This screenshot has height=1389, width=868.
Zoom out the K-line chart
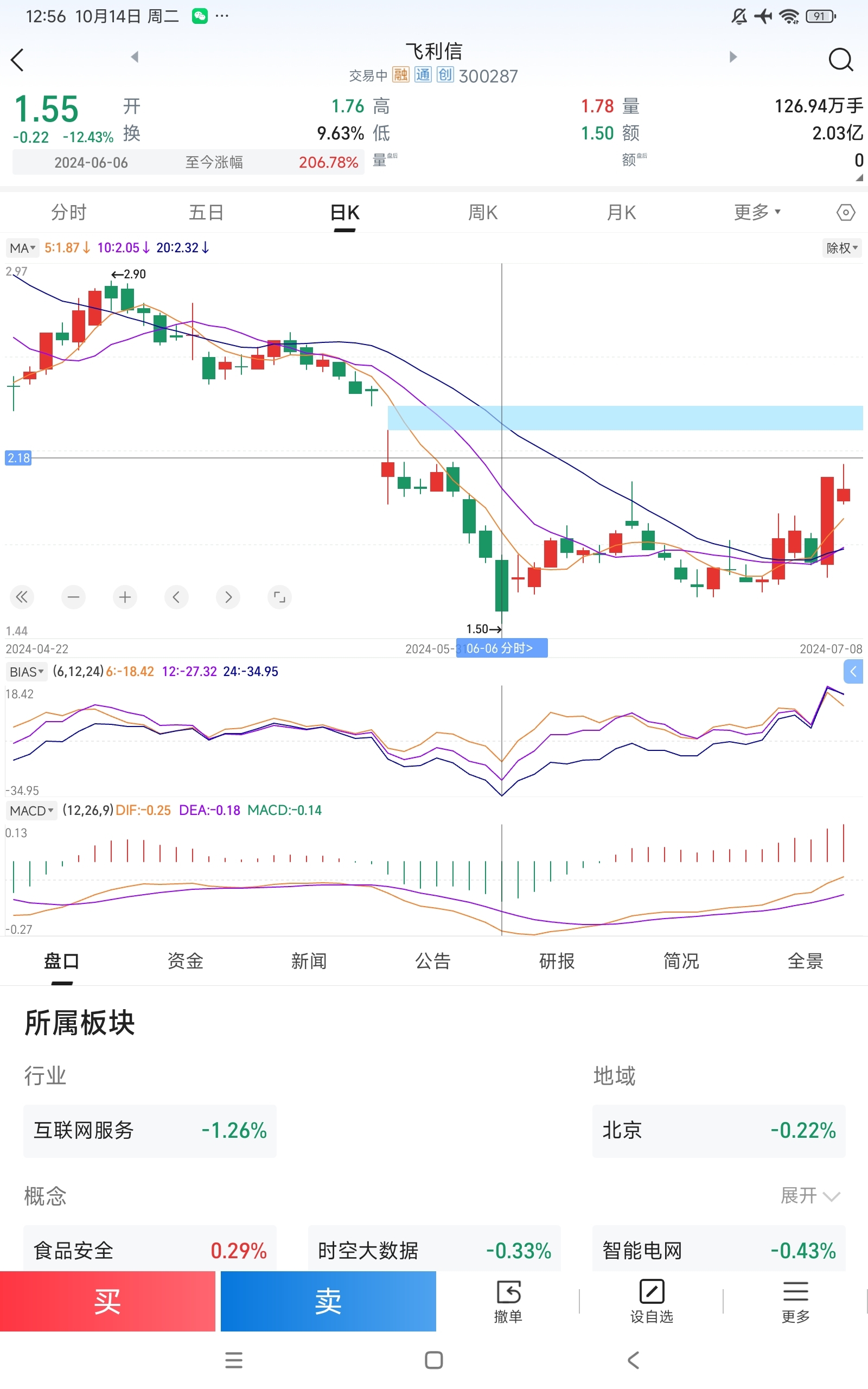(73, 597)
